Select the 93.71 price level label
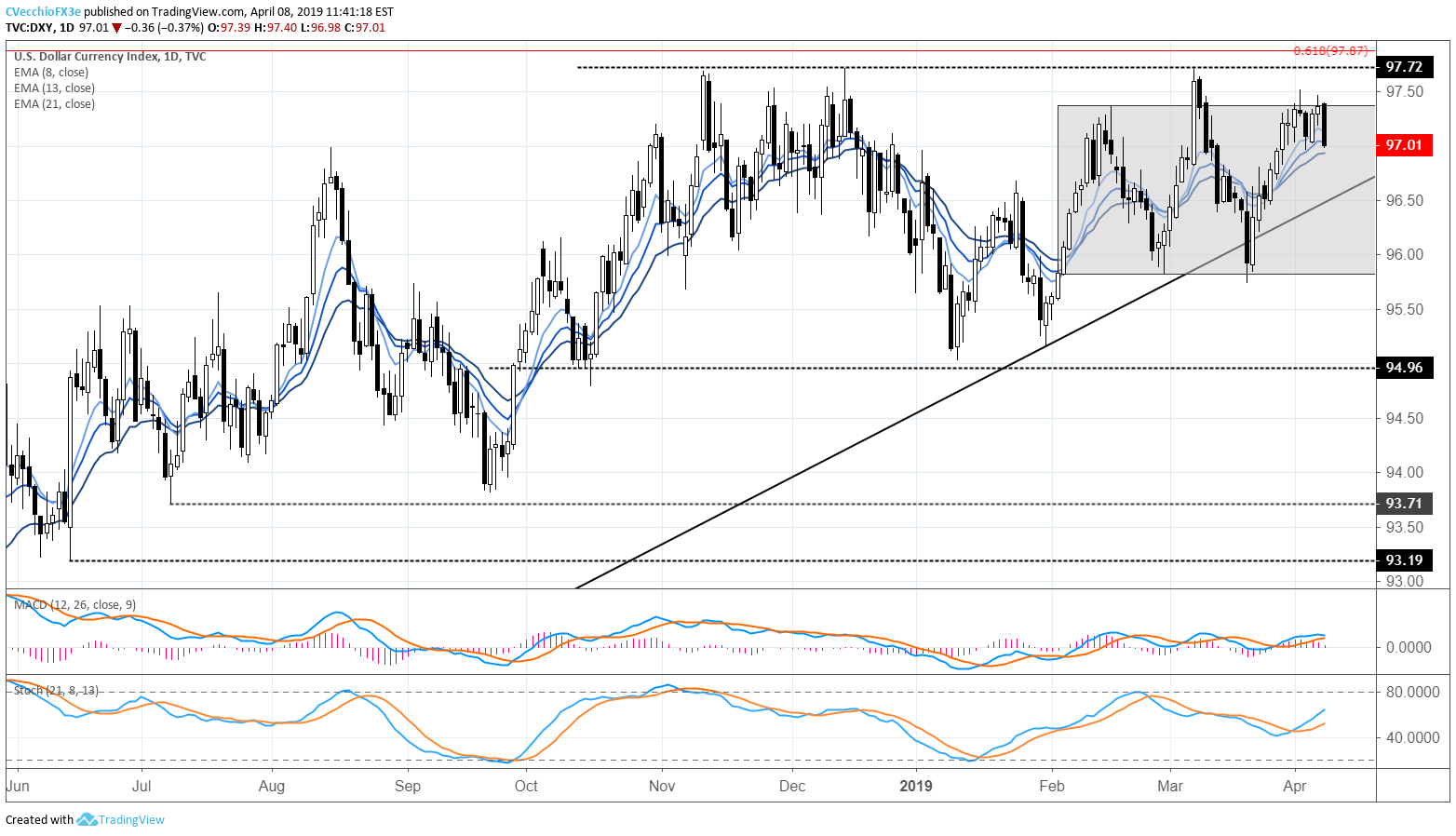The image size is (1456, 836). [x=1404, y=504]
